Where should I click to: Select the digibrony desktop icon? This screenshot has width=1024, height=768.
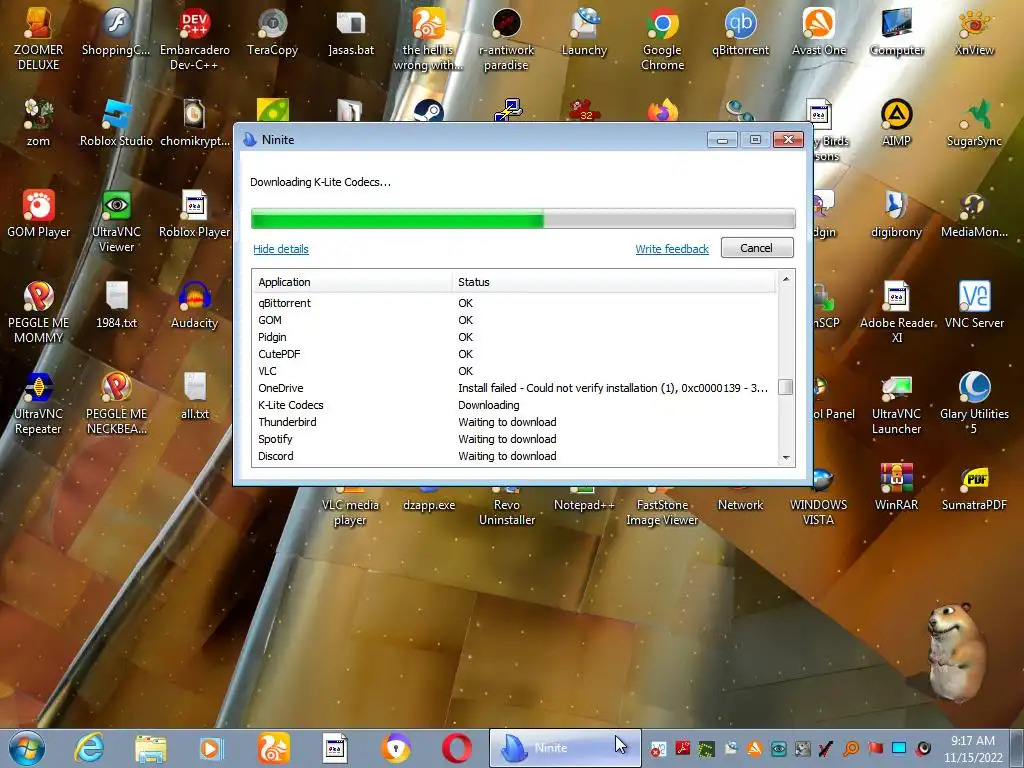897,214
